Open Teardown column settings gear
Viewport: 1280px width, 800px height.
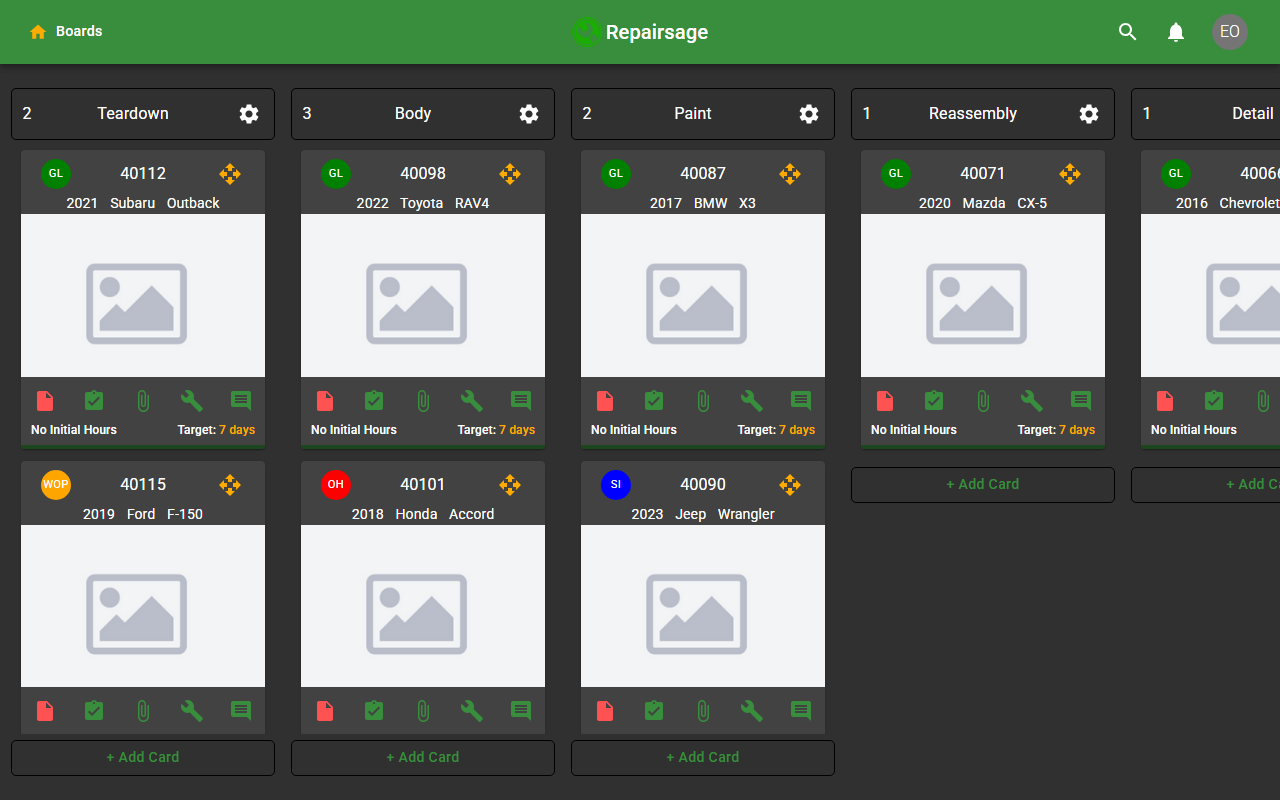click(249, 114)
